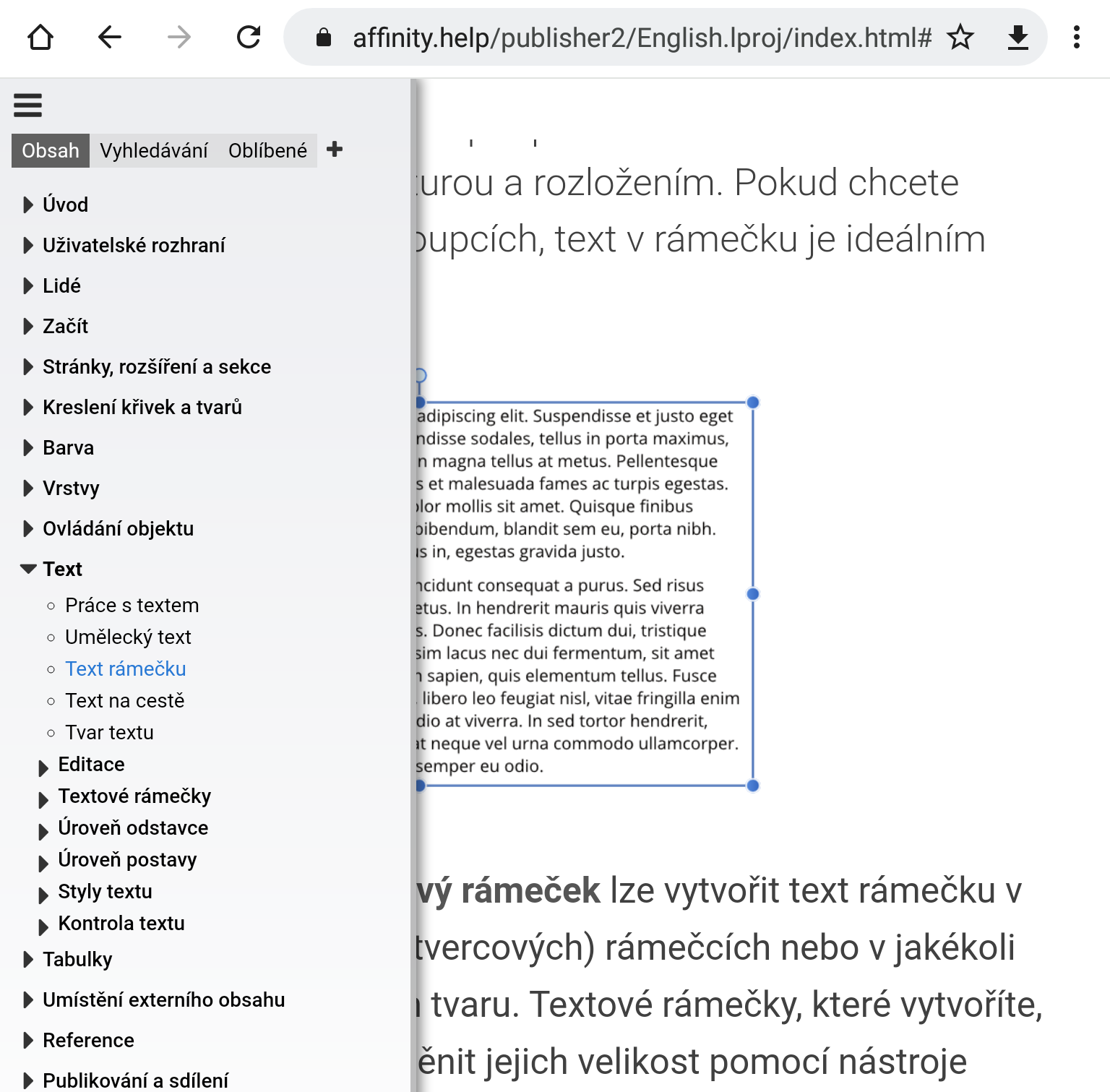Image resolution: width=1110 pixels, height=1092 pixels.
Task: Select the Barva tree label
Action: click(x=68, y=447)
